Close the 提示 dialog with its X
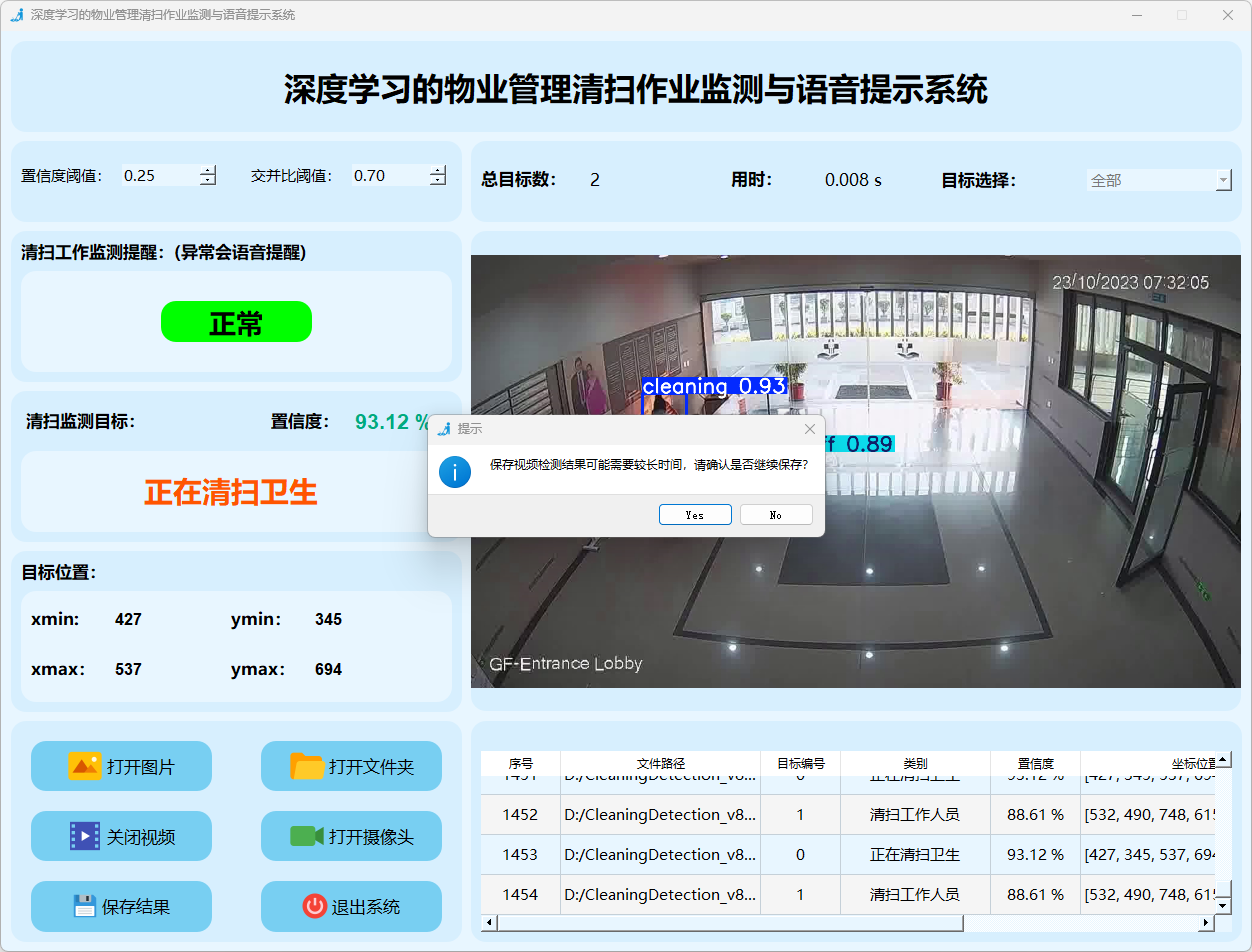 pyautogui.click(x=810, y=429)
